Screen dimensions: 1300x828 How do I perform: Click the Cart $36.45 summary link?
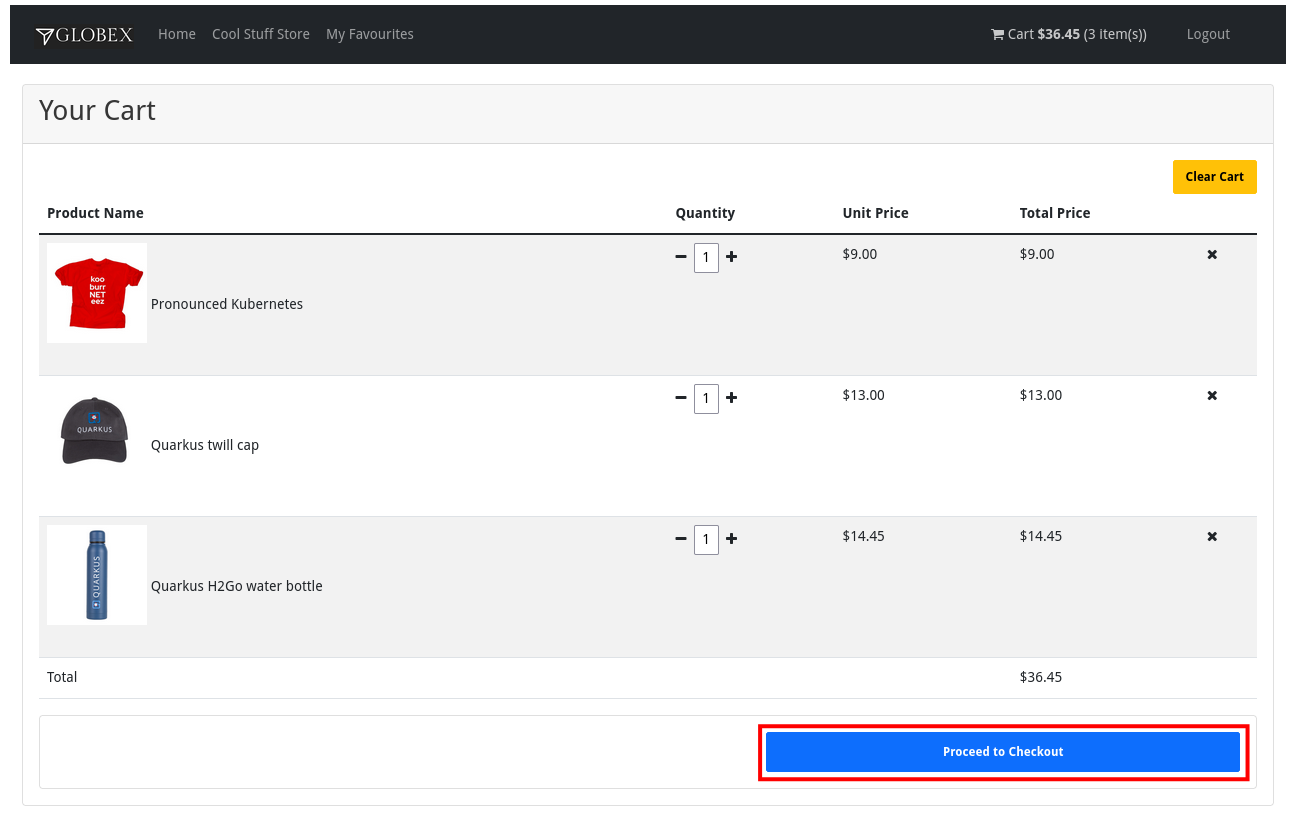point(1068,34)
